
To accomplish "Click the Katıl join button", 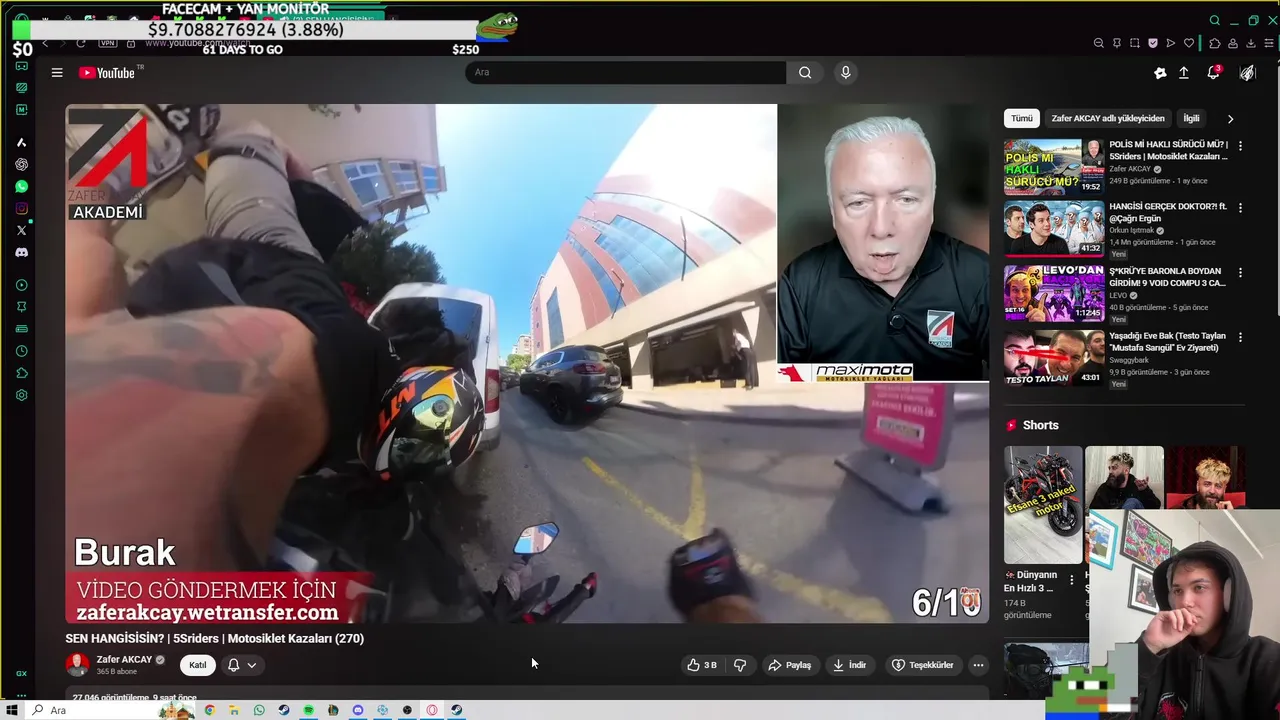I will click(198, 665).
